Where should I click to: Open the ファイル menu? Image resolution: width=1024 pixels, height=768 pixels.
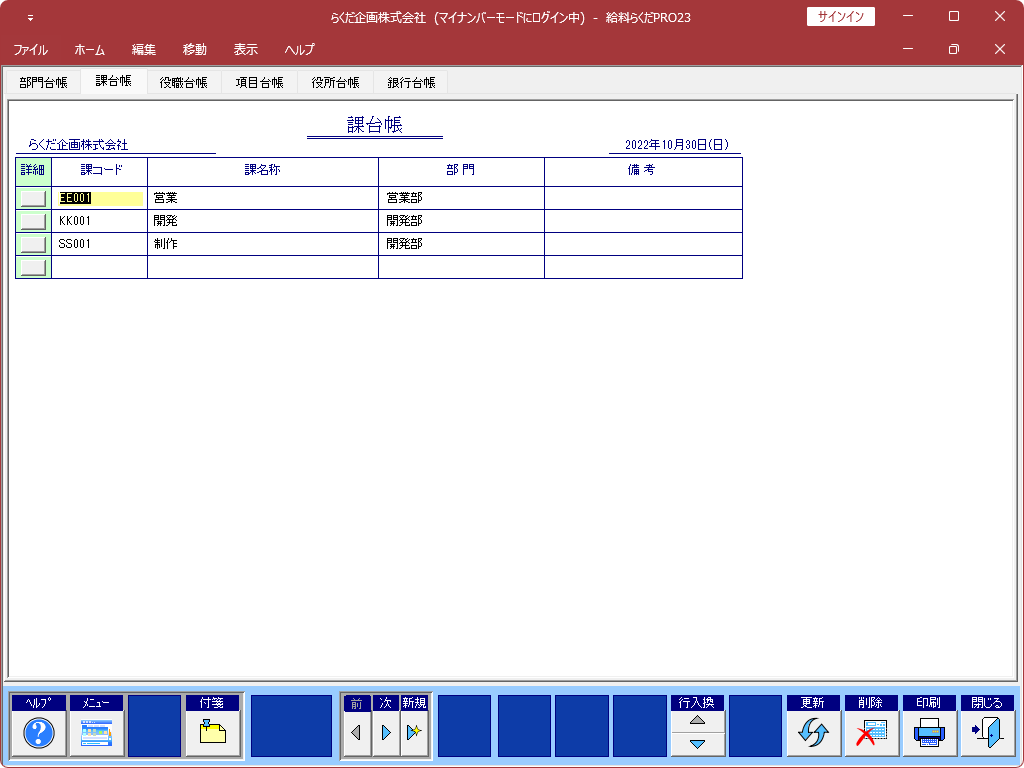pyautogui.click(x=30, y=50)
